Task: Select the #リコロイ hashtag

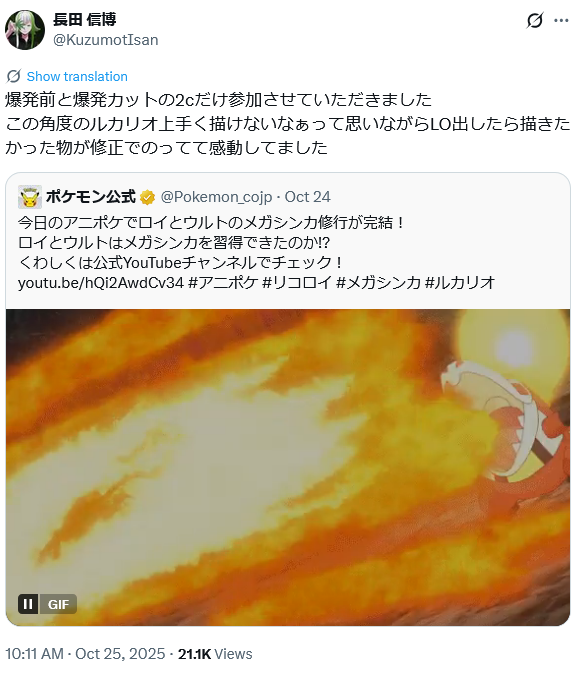Action: [297, 283]
